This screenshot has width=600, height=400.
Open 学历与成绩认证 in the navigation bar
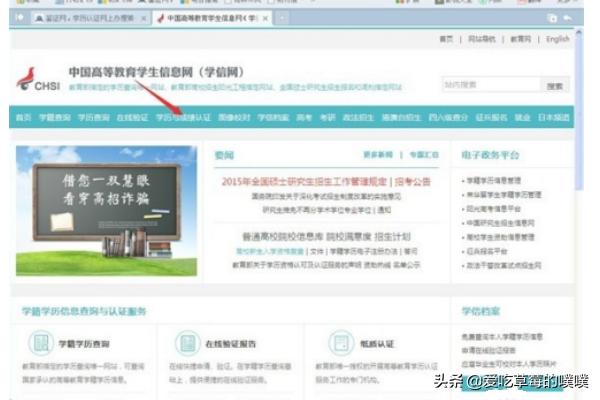pos(183,117)
